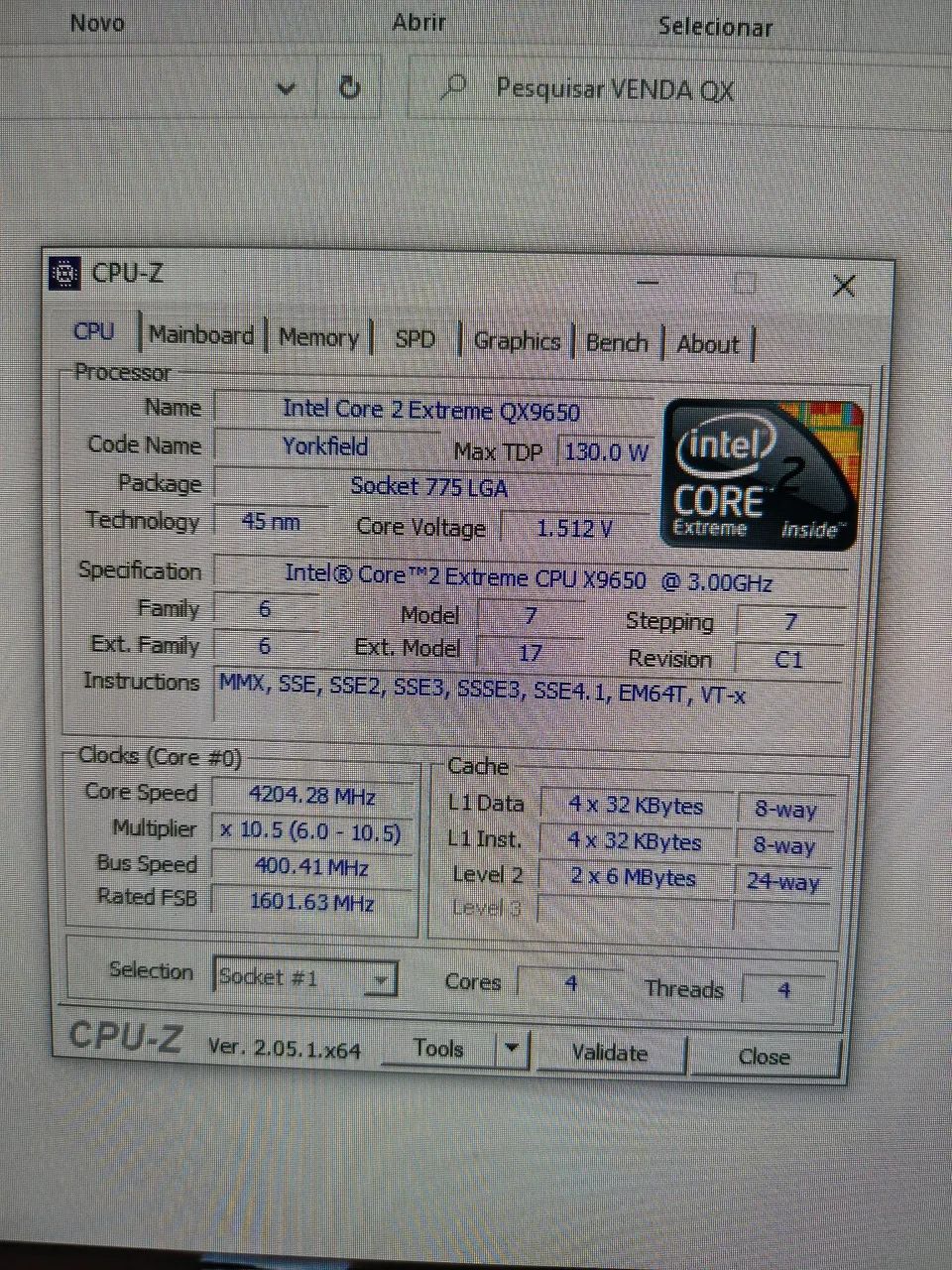Click the Revision value C1

point(789,660)
